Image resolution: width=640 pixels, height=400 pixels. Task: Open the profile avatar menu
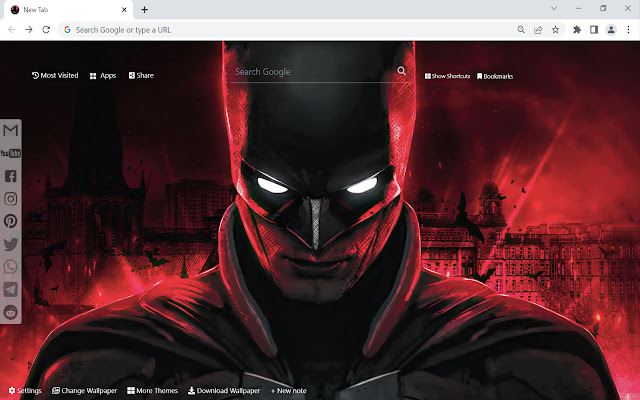coord(611,30)
